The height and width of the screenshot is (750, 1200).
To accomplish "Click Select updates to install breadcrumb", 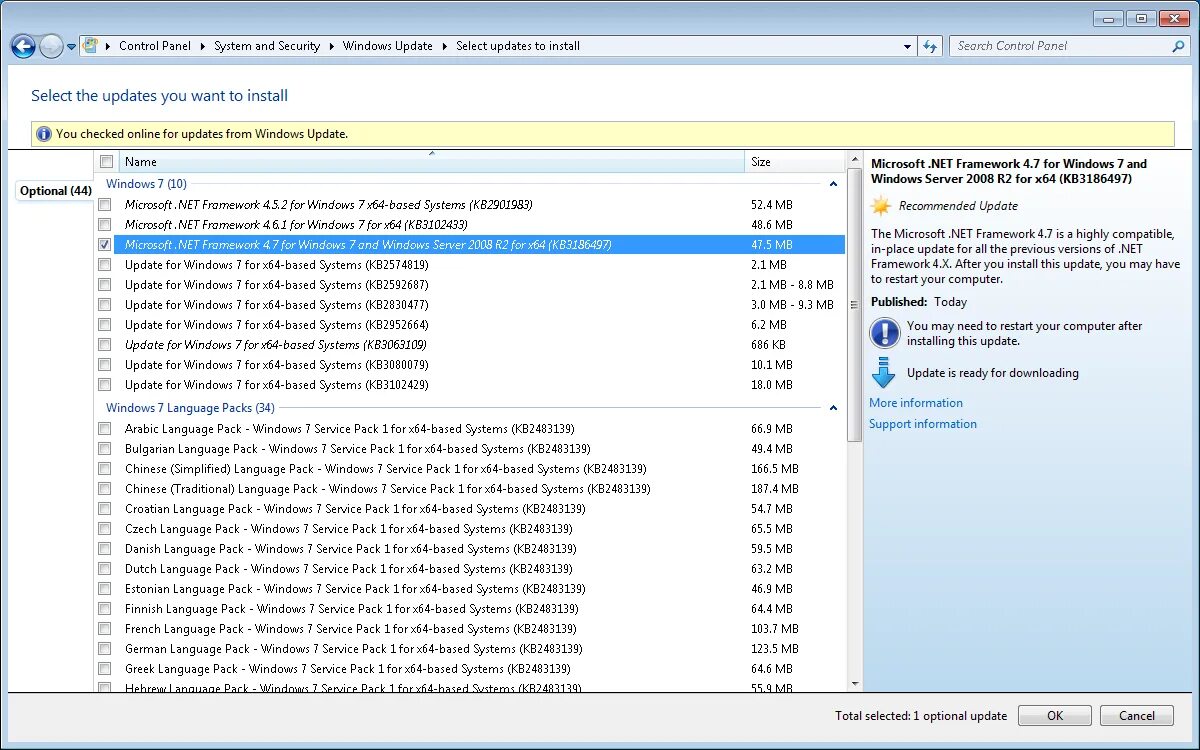I will coord(518,46).
